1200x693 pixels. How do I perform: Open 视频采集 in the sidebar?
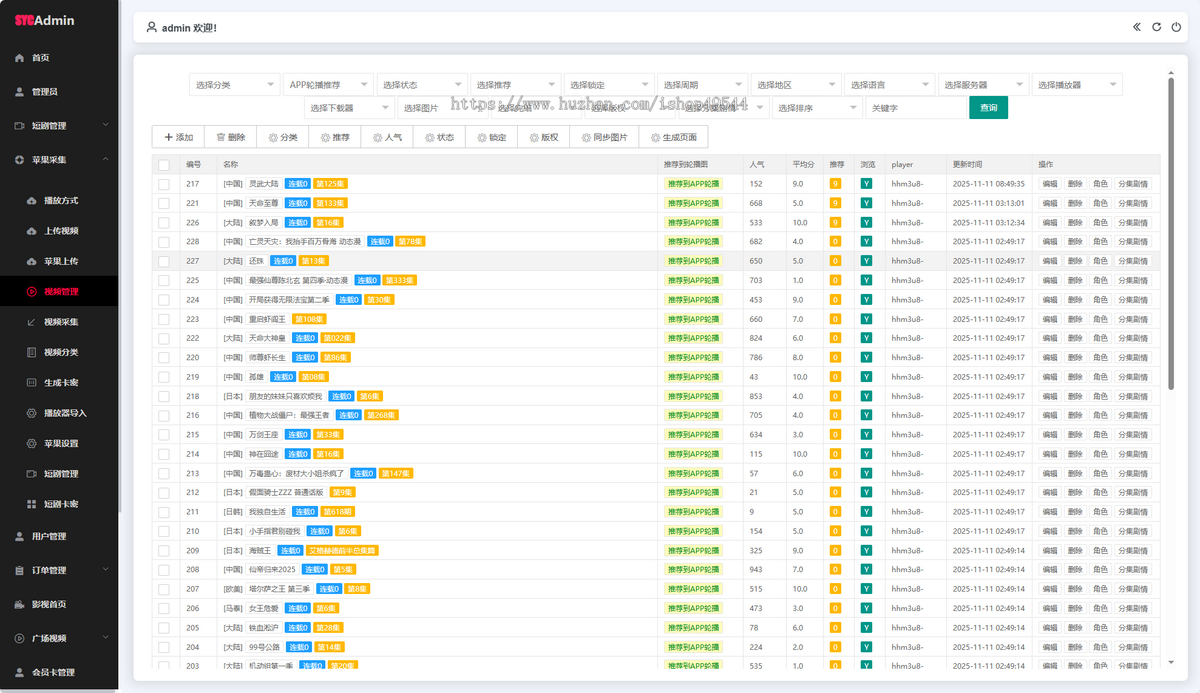pos(60,322)
